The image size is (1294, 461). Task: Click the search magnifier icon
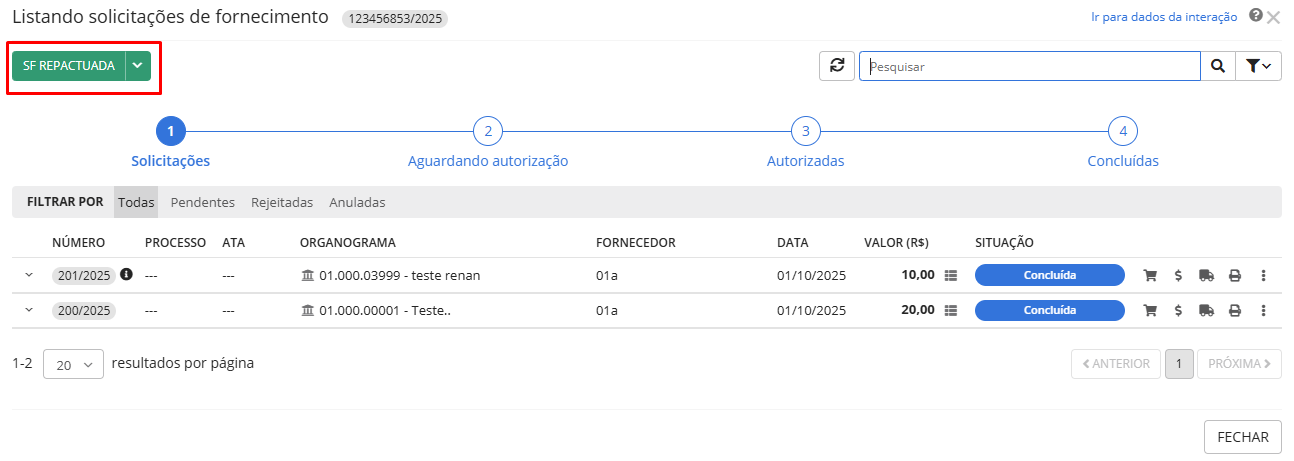pos(1218,66)
